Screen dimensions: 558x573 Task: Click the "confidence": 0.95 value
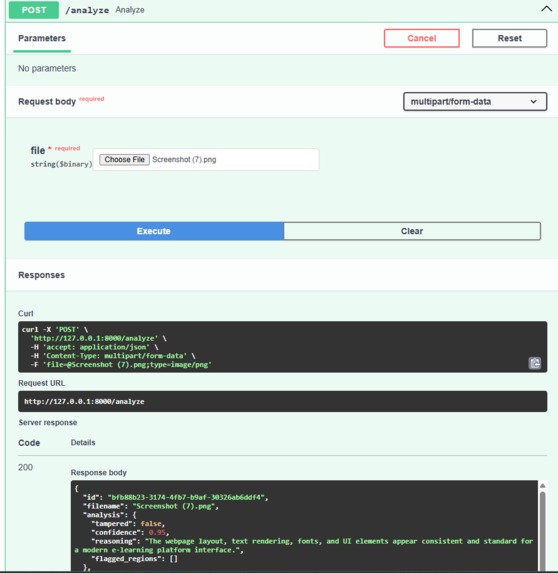point(157,532)
